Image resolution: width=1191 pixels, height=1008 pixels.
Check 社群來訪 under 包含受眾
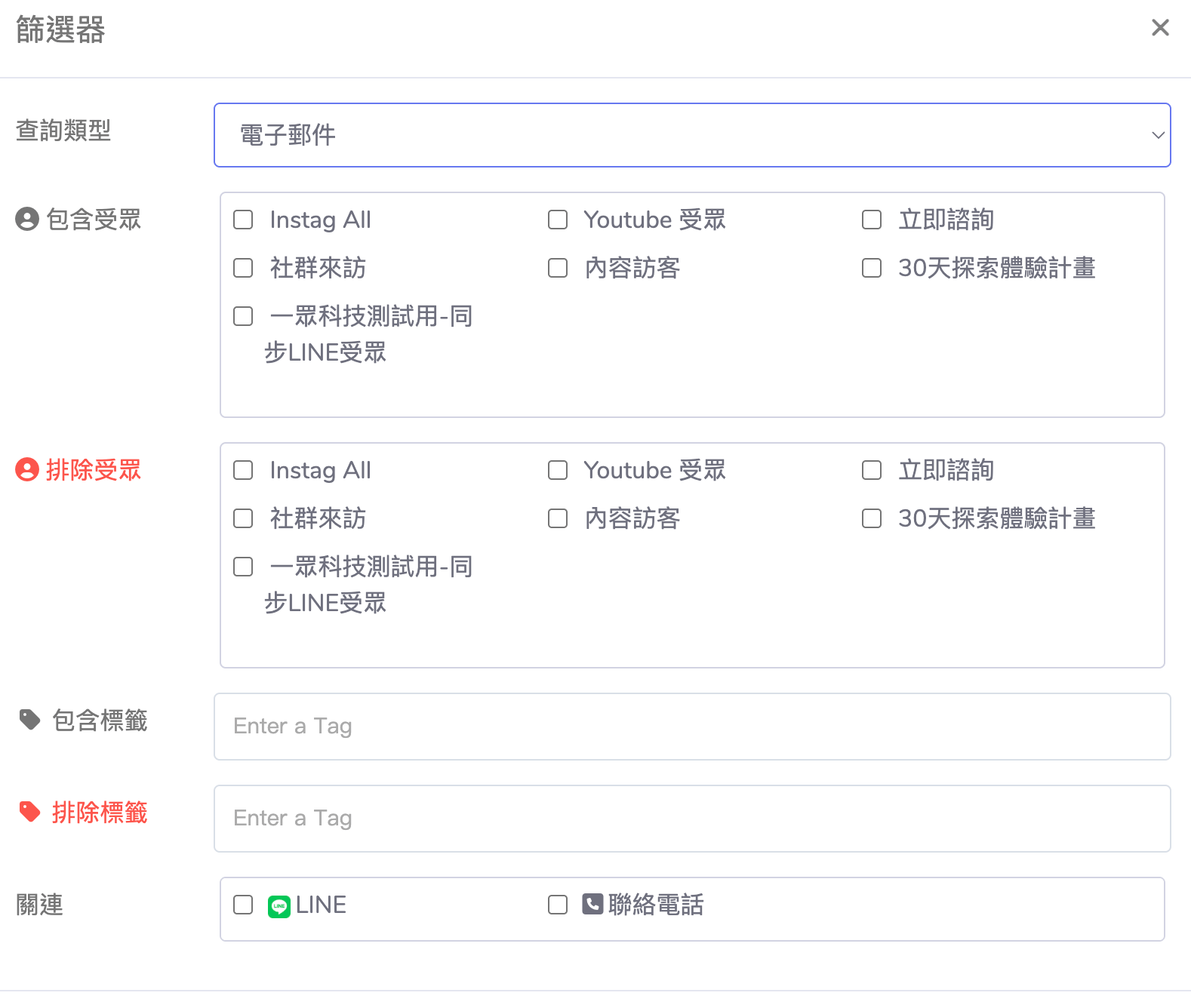coord(243,268)
